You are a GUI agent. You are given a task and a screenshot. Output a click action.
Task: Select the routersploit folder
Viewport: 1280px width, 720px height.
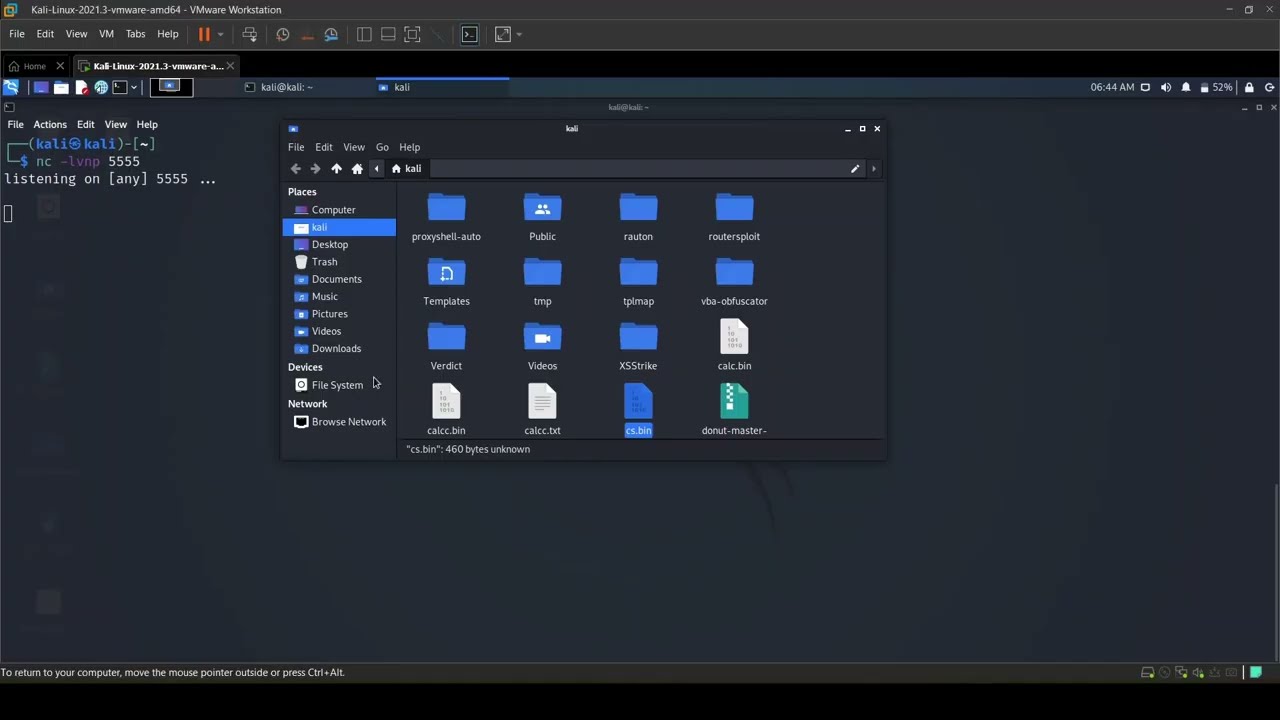(734, 217)
